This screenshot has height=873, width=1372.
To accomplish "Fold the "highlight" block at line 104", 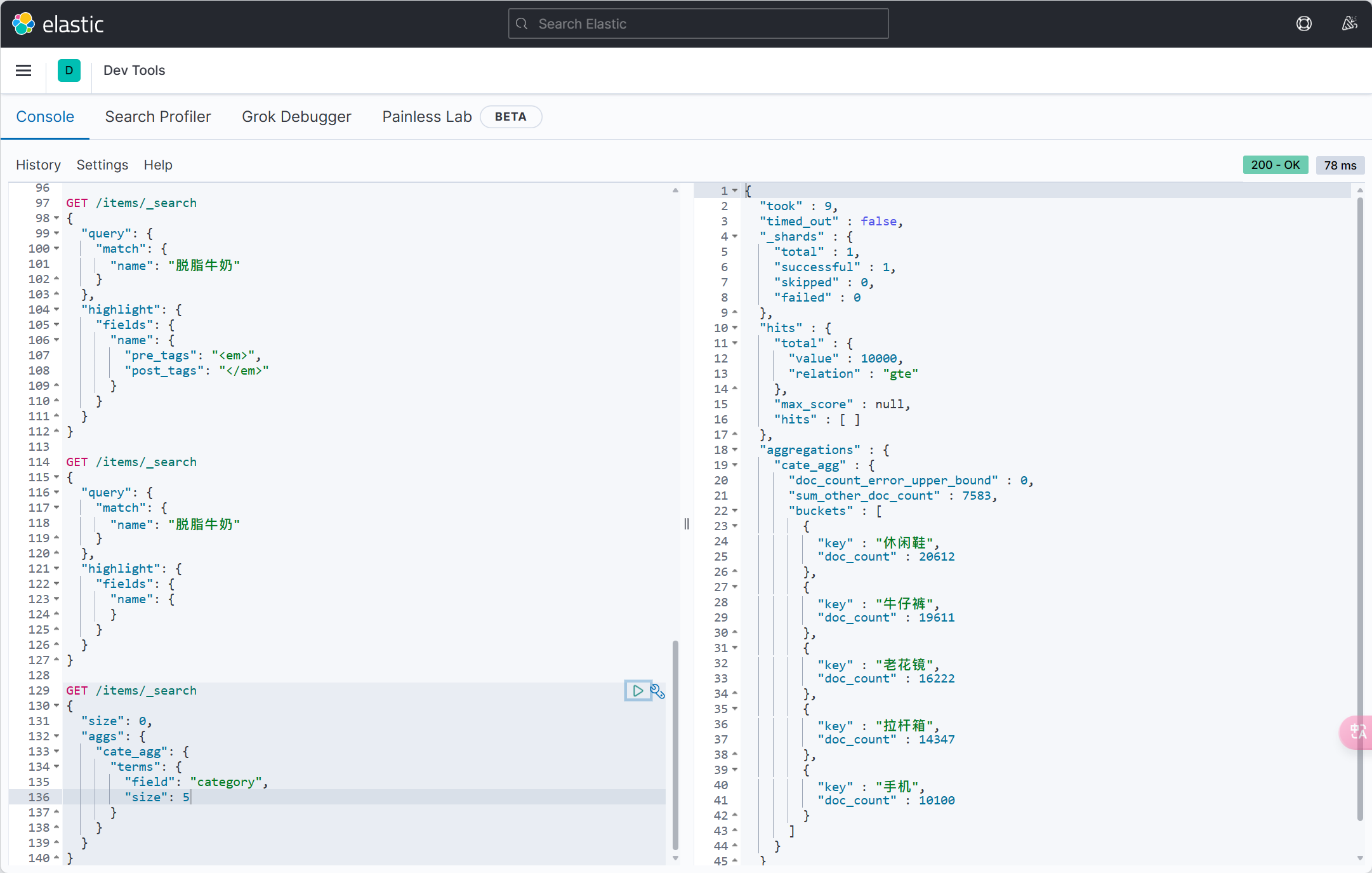I will [56, 310].
